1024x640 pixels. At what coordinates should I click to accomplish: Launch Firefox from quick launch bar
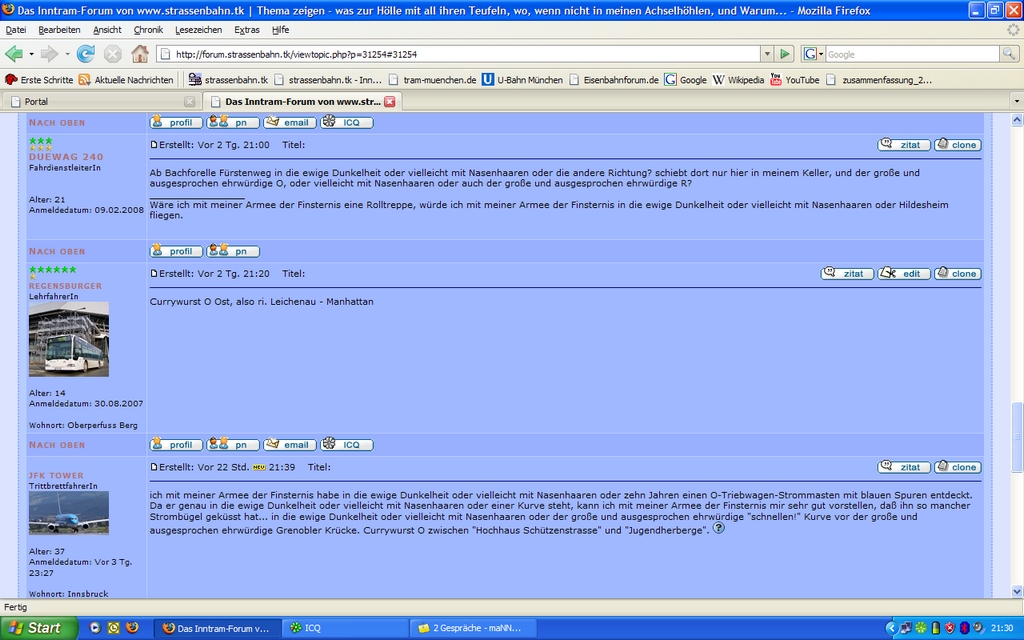coord(132,628)
